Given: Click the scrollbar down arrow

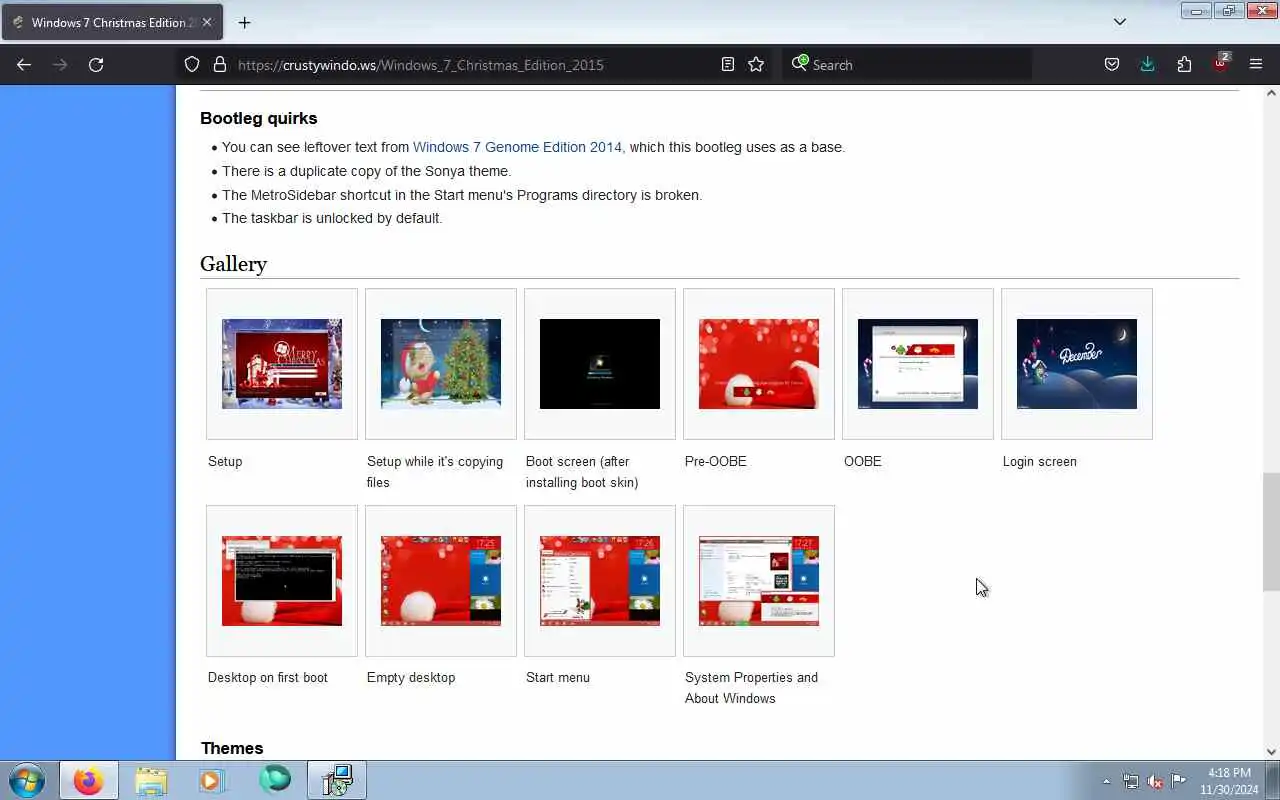Looking at the screenshot, I should pyautogui.click(x=1271, y=752).
